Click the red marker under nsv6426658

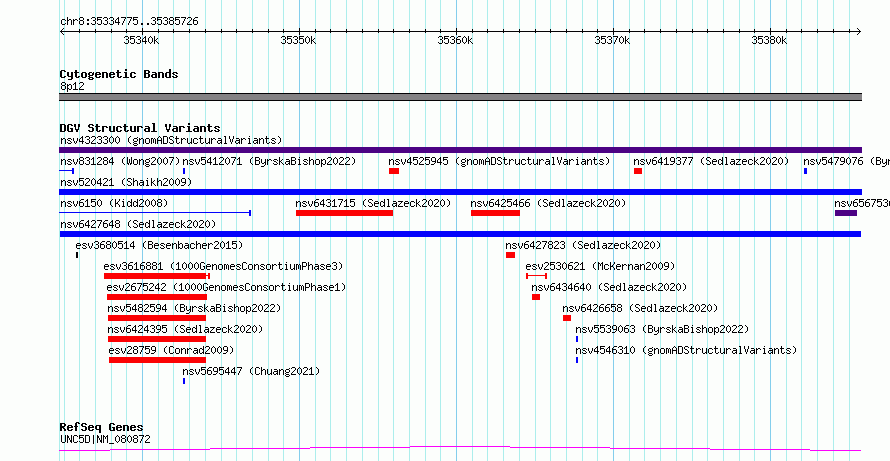coord(567,318)
